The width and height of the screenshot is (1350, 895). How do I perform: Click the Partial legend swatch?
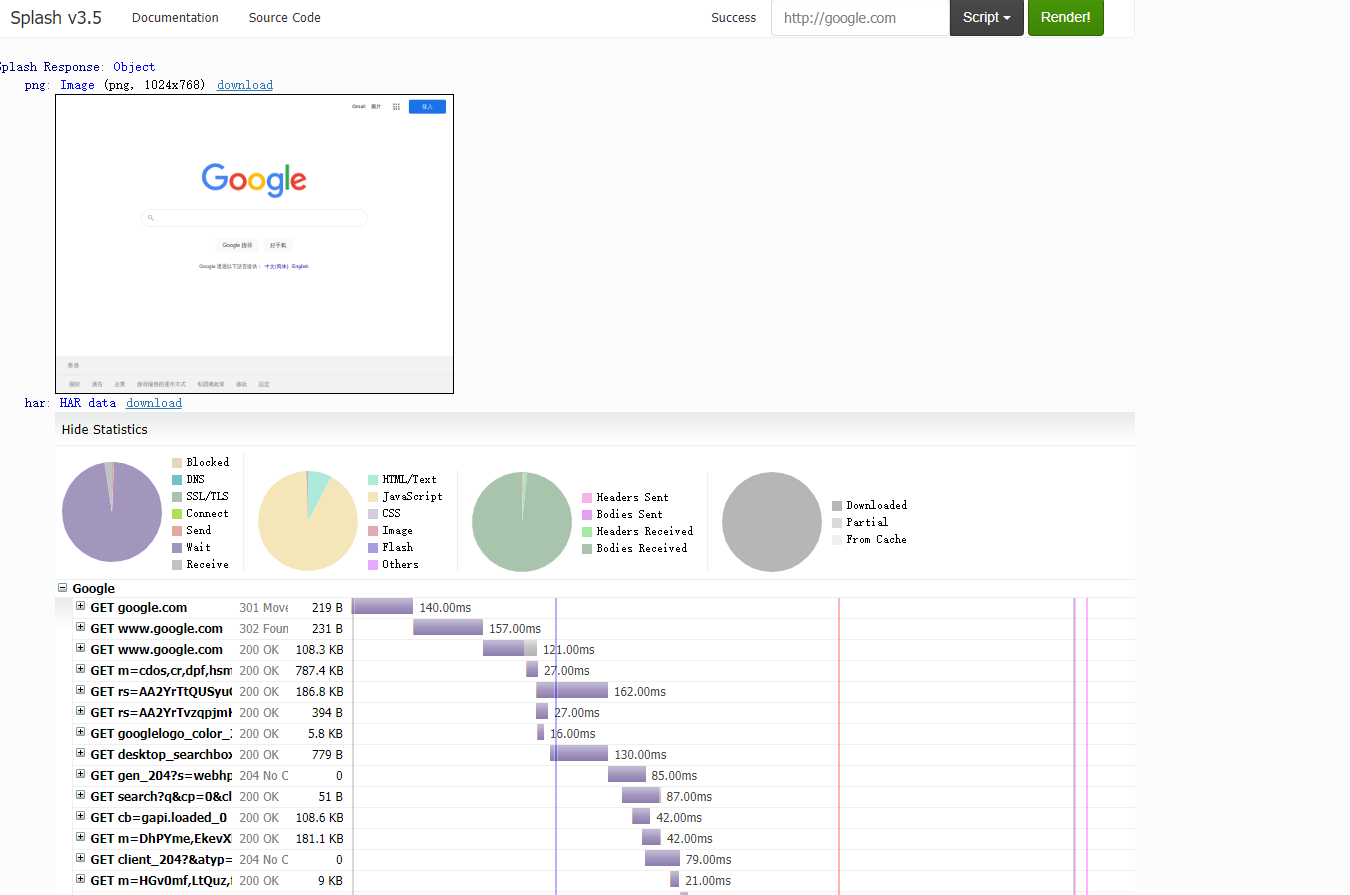837,523
